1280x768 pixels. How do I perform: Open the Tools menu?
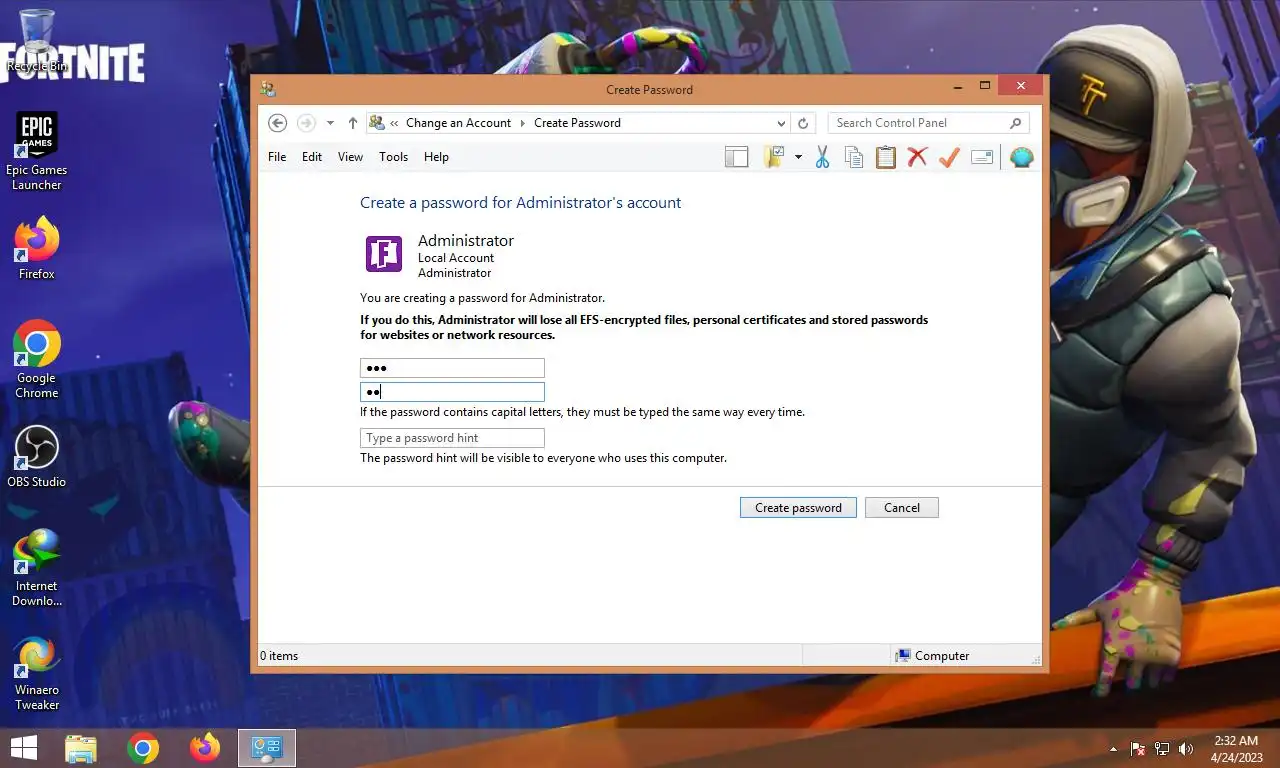(x=393, y=157)
